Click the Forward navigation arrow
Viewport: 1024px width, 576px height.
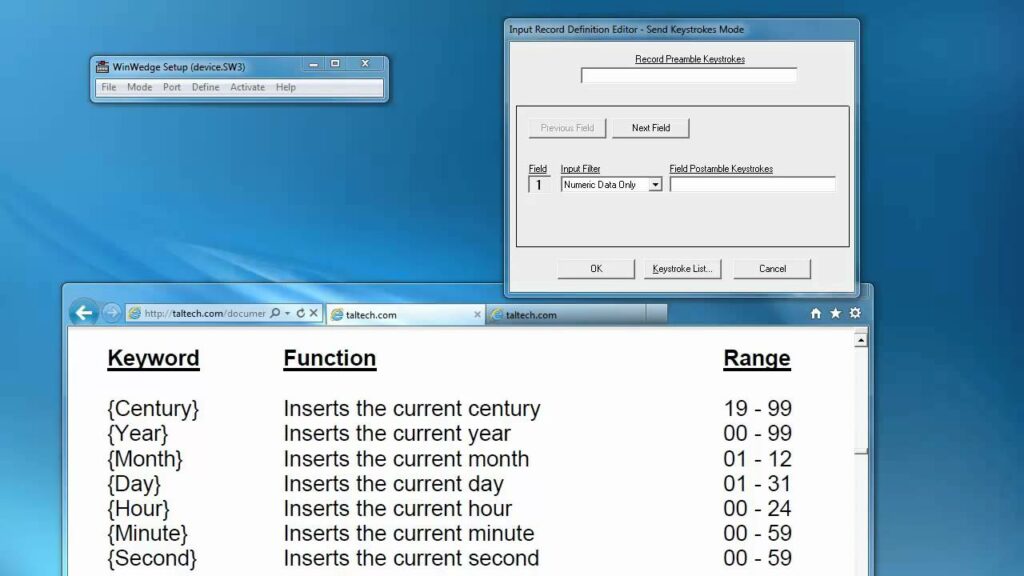point(112,313)
